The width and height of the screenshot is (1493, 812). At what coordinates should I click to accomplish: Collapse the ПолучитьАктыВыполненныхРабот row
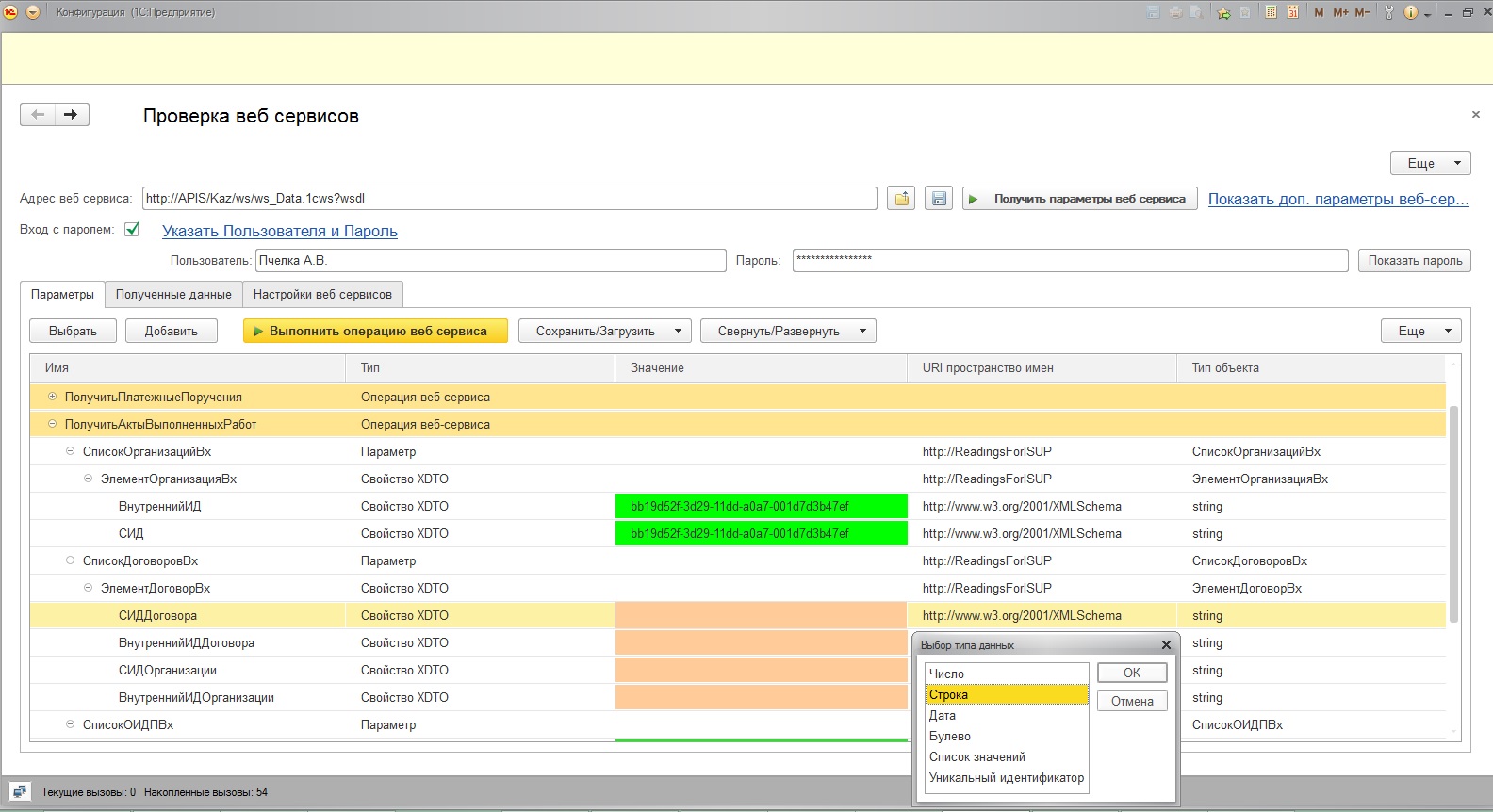[x=52, y=424]
